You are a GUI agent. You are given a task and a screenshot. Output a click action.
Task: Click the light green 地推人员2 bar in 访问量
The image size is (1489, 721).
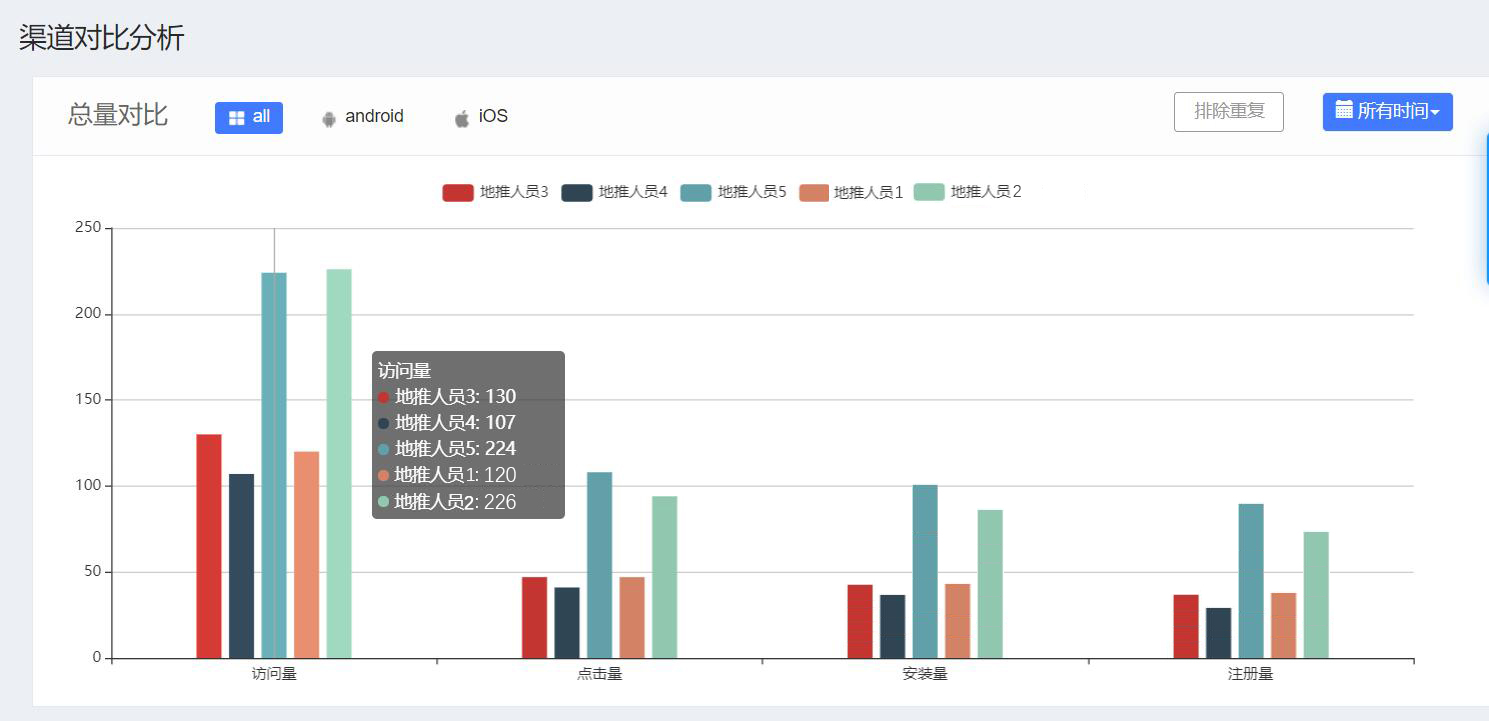(x=339, y=463)
